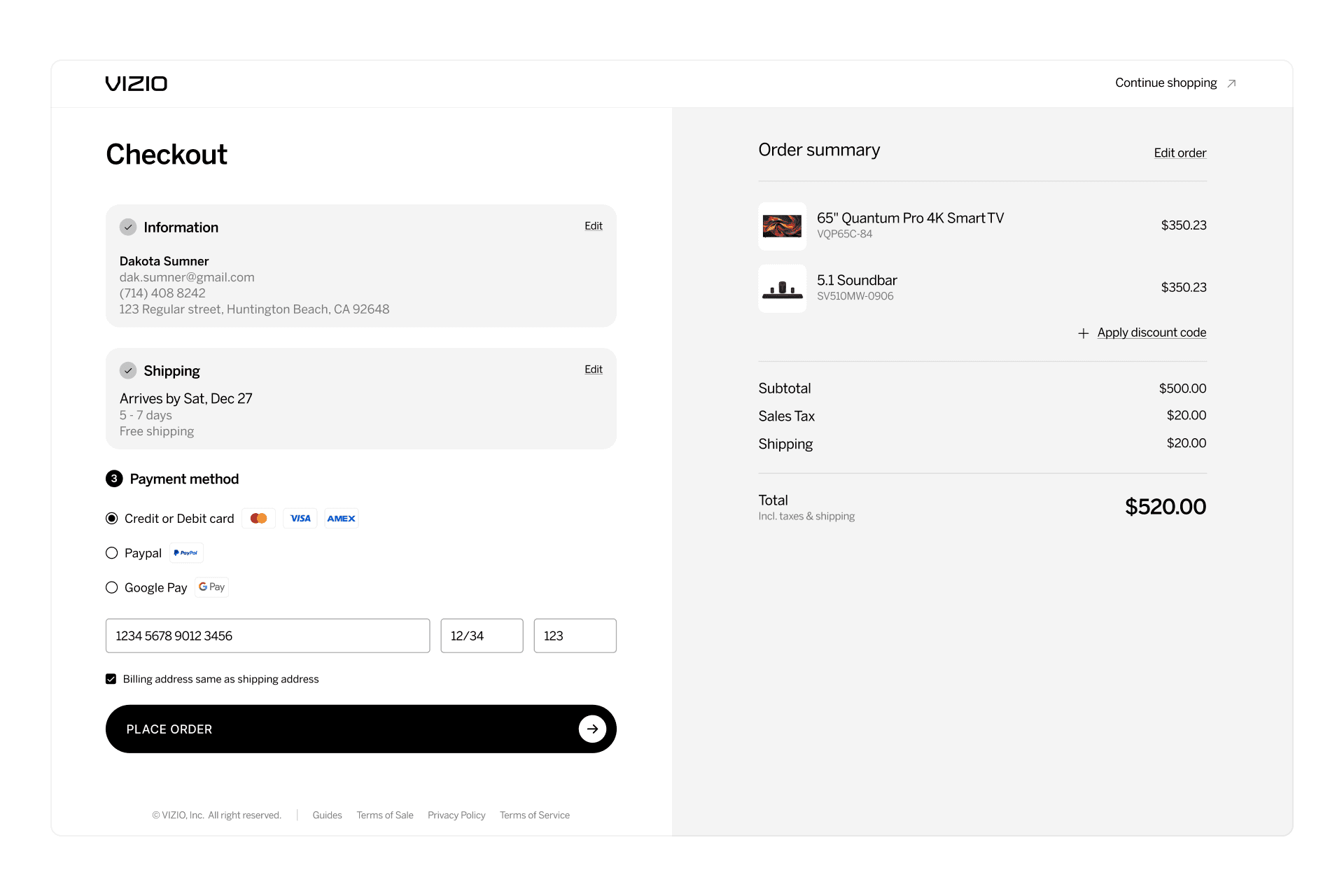The width and height of the screenshot is (1344, 896).
Task: Choose Google Pay radio button
Action: click(111, 587)
